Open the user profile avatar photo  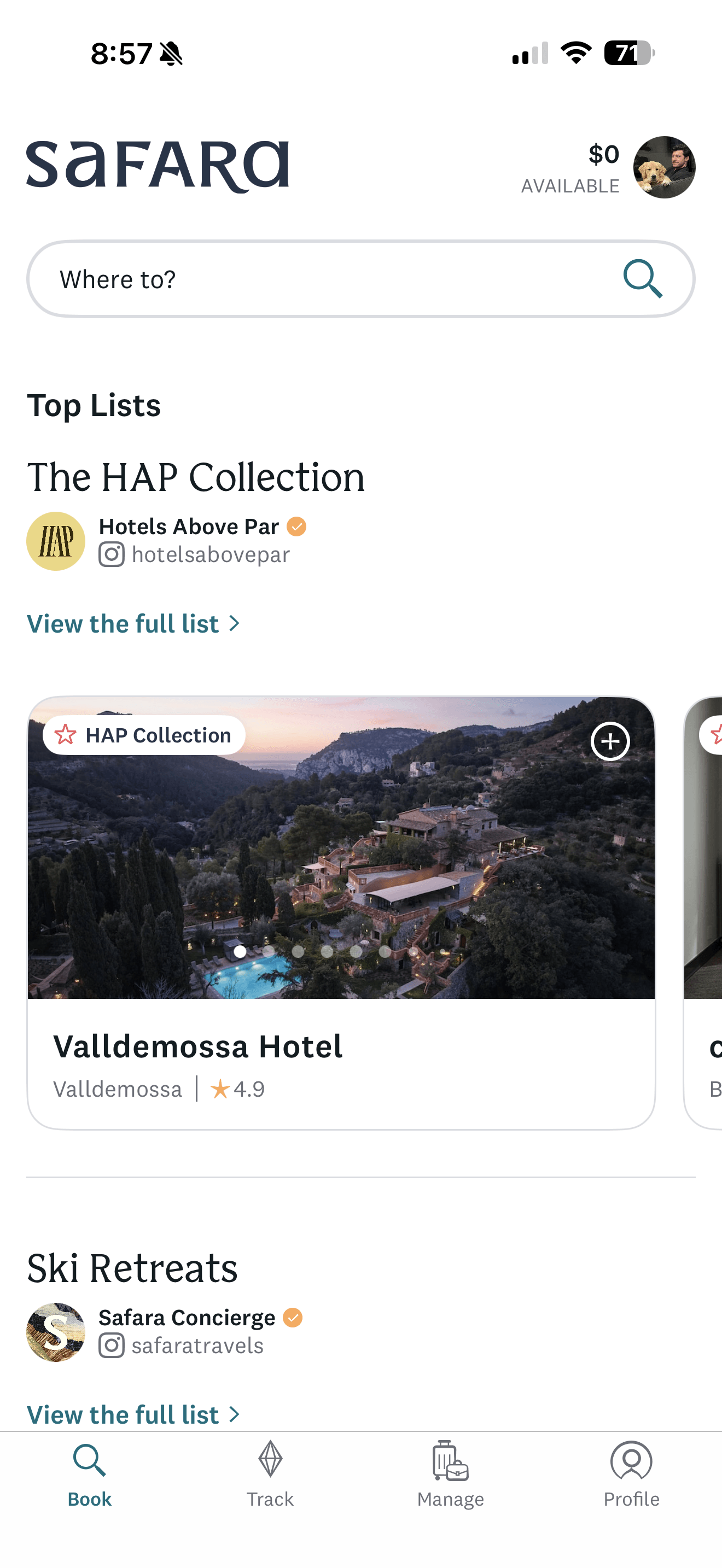(664, 167)
